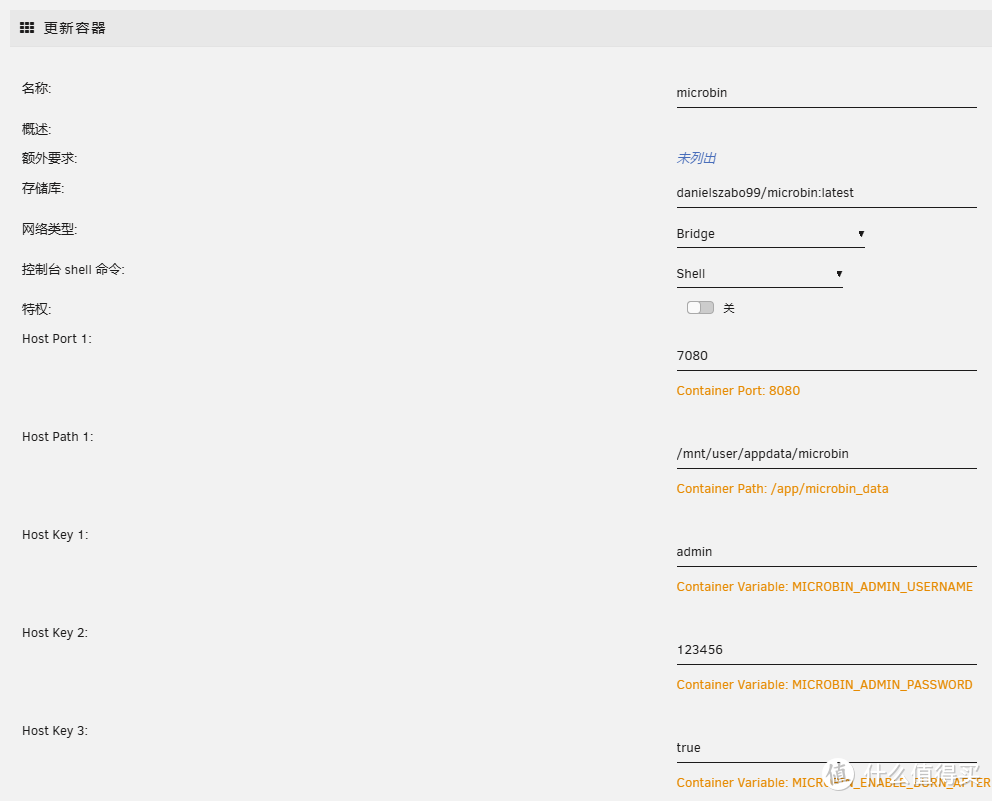Click the 名称 field containing microbin

(x=826, y=93)
